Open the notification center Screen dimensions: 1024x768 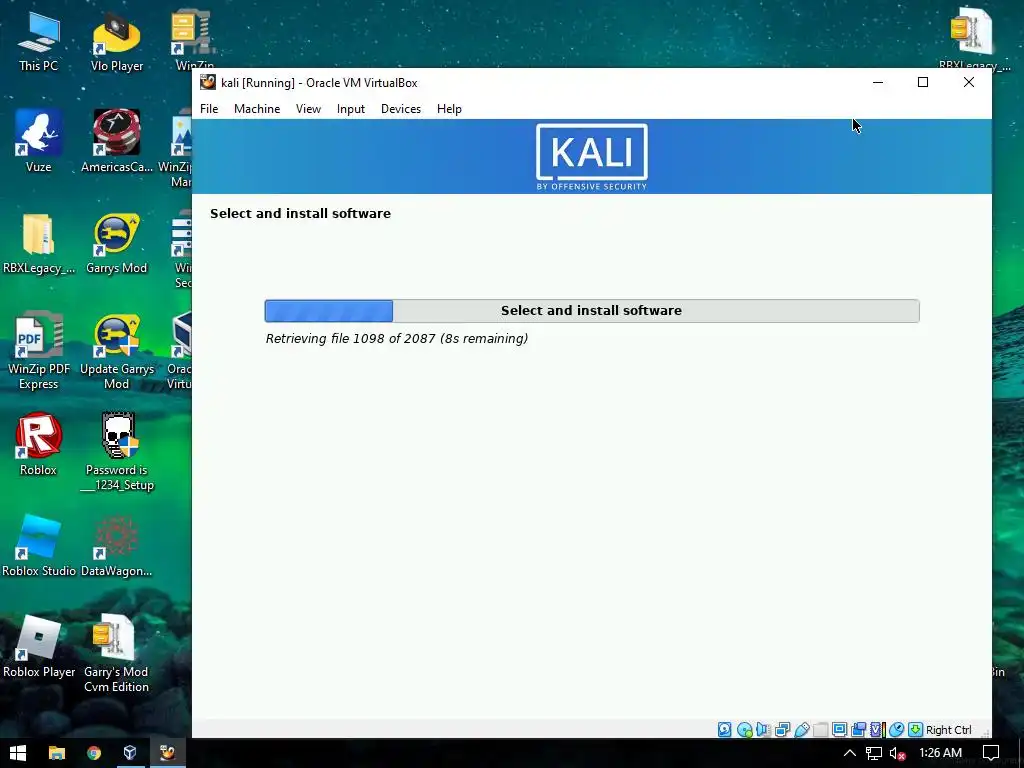pos(991,753)
